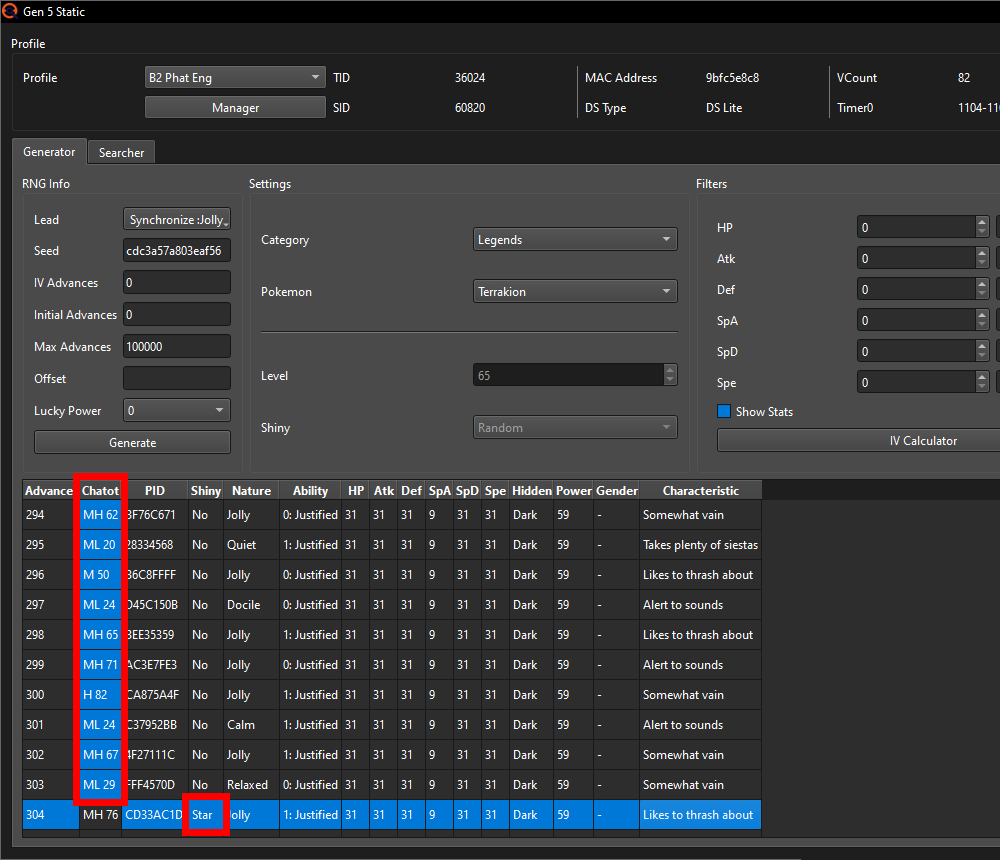The width and height of the screenshot is (1000, 860).
Task: Open the Lucky Power dropdown
Action: coord(177,410)
